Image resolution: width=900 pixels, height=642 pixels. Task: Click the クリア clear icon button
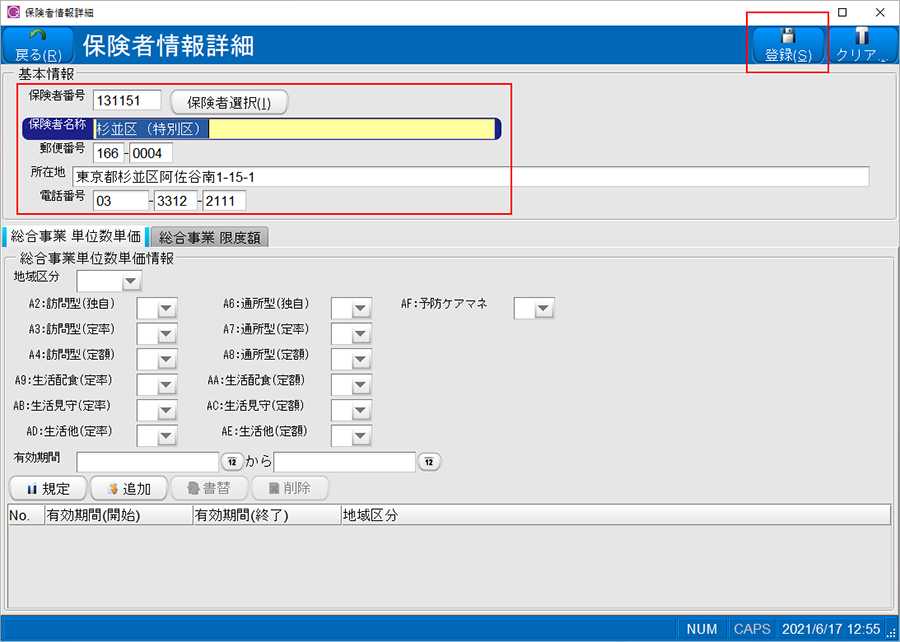pyautogui.click(x=862, y=36)
